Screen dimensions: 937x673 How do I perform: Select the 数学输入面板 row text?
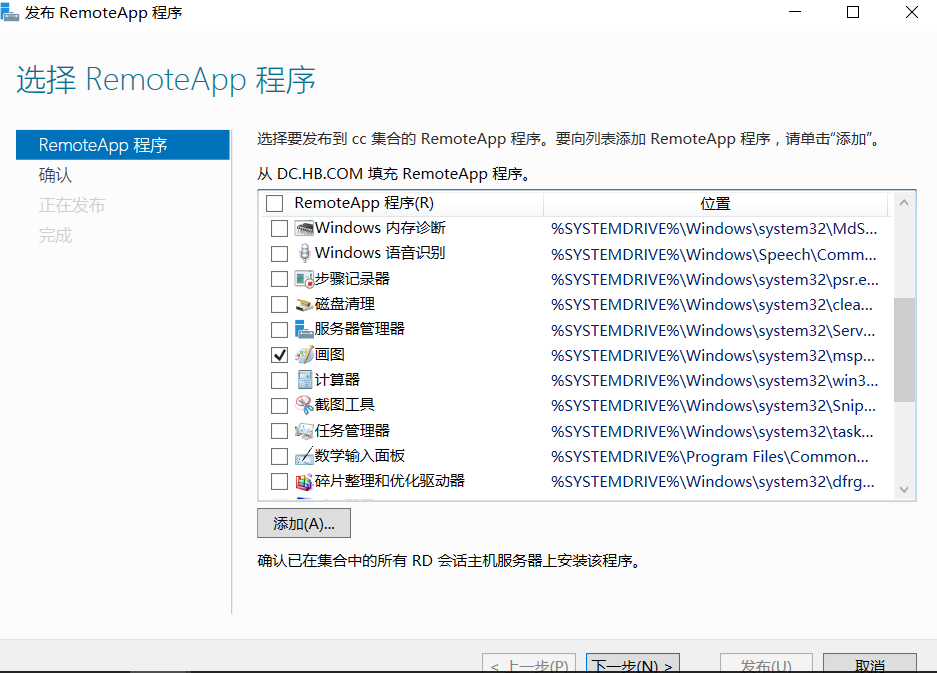point(360,456)
